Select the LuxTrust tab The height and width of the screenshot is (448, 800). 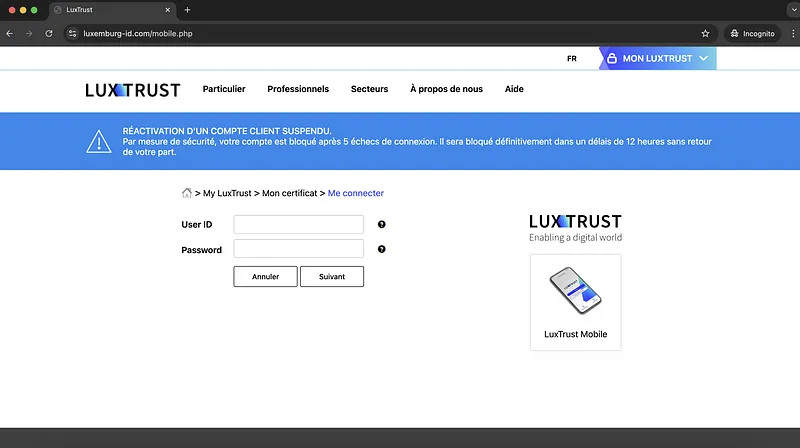click(x=112, y=10)
